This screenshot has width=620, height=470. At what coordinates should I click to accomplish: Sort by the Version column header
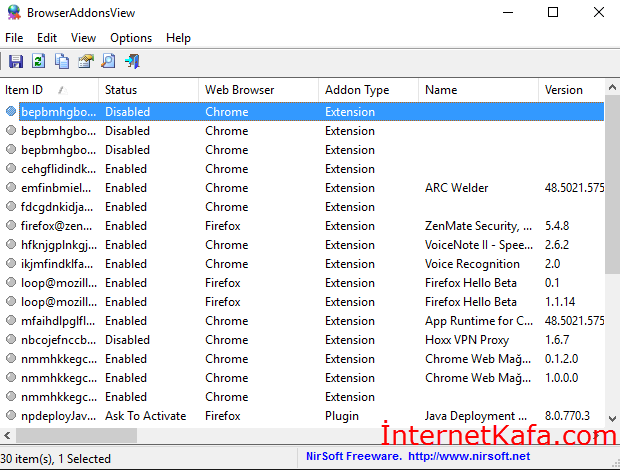click(x=571, y=90)
